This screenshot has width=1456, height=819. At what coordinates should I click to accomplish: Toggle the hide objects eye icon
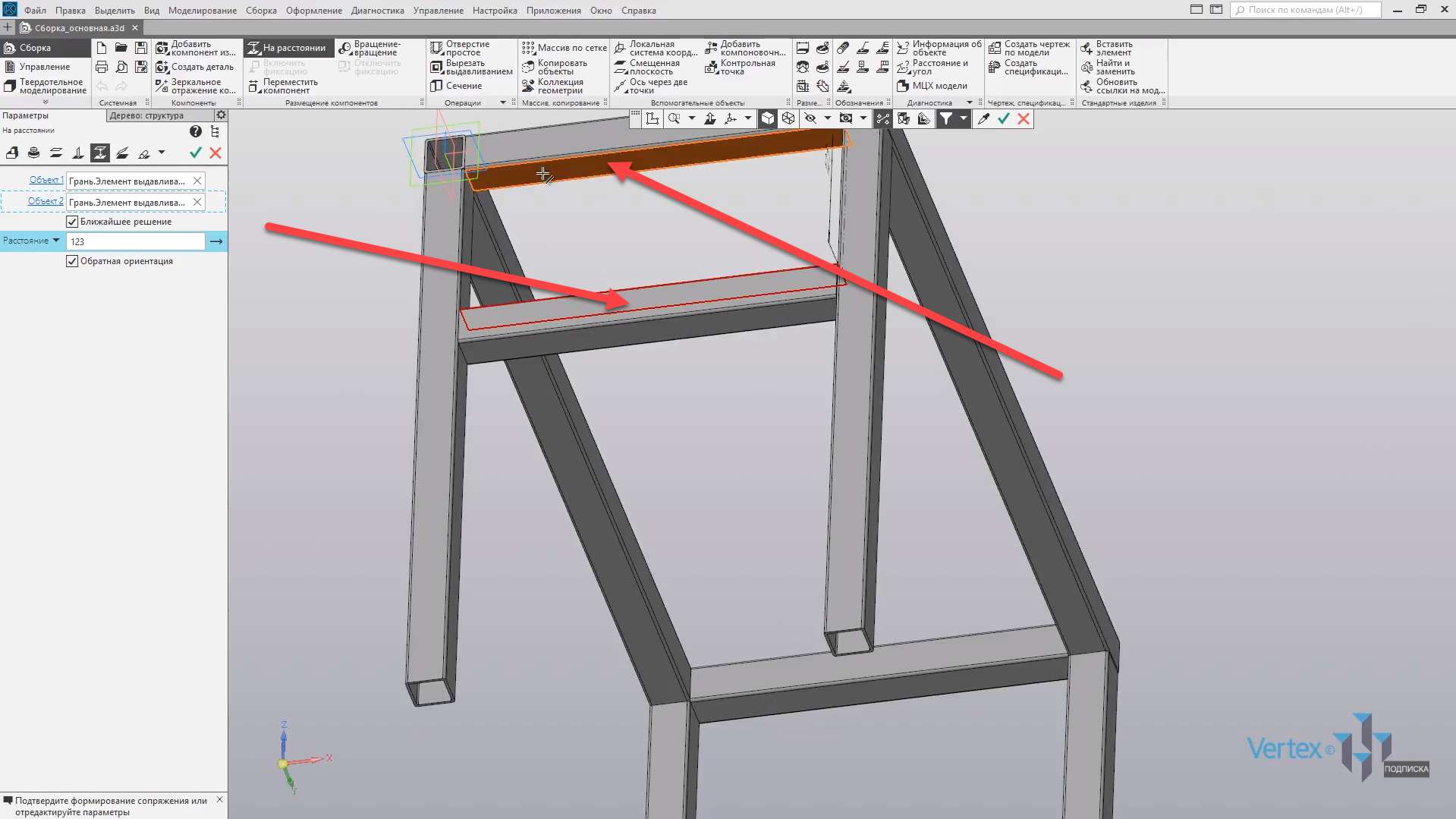click(x=810, y=118)
